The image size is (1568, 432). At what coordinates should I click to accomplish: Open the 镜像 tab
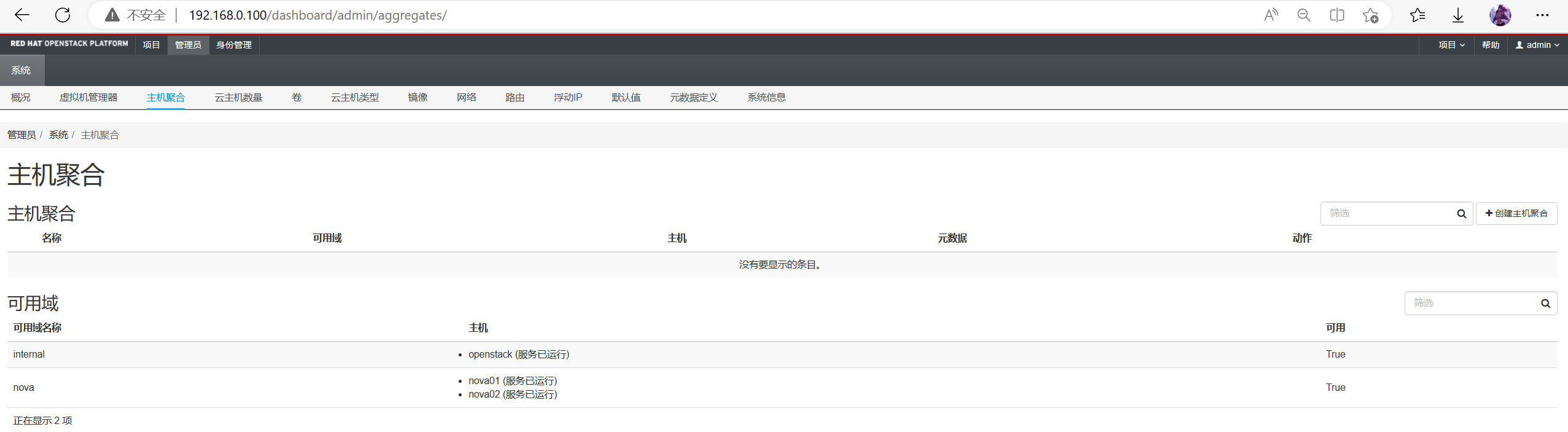click(x=418, y=97)
